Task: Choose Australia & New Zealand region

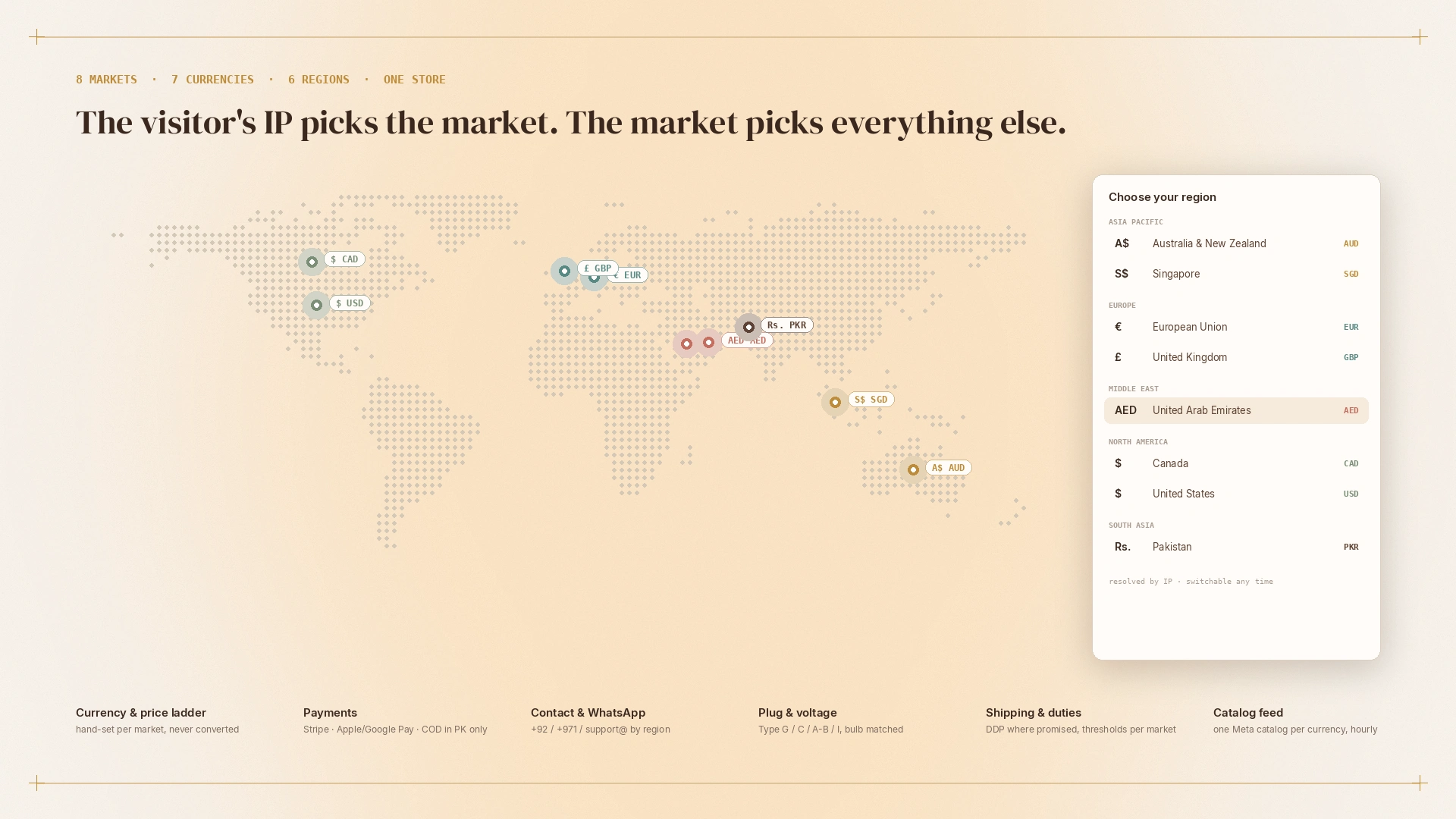Action: (x=1236, y=243)
